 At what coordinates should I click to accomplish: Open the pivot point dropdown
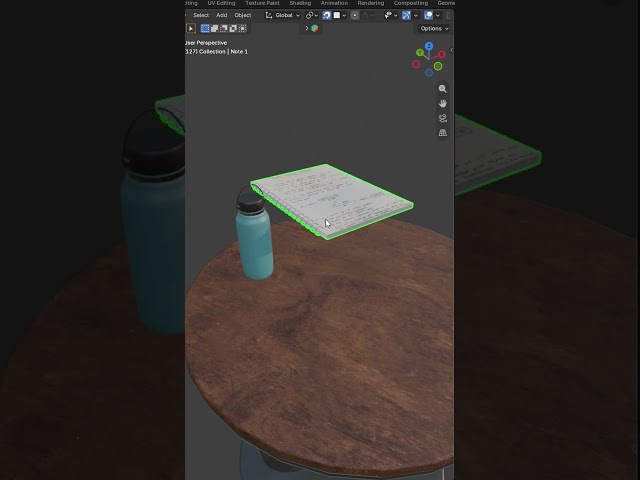pos(312,15)
